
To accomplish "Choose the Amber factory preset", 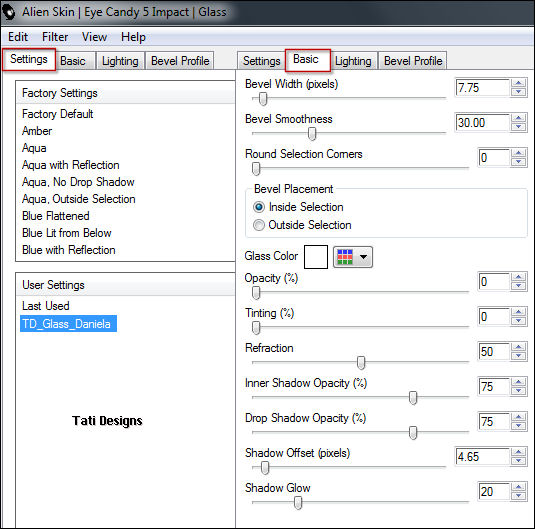I will pyautogui.click(x=37, y=131).
